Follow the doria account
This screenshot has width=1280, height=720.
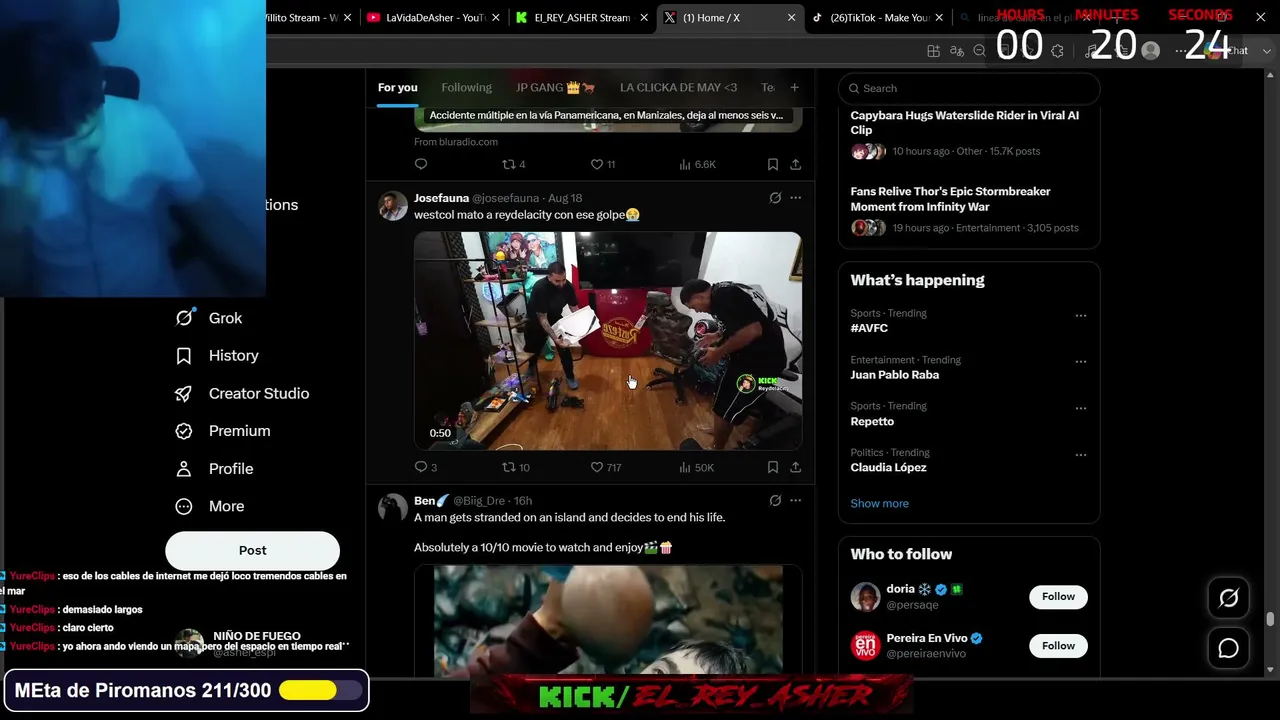1058,597
